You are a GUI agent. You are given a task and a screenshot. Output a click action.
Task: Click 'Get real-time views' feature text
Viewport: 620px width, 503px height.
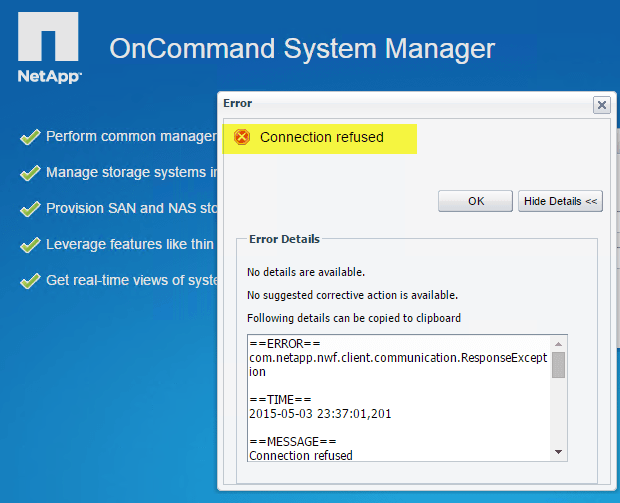[132, 280]
